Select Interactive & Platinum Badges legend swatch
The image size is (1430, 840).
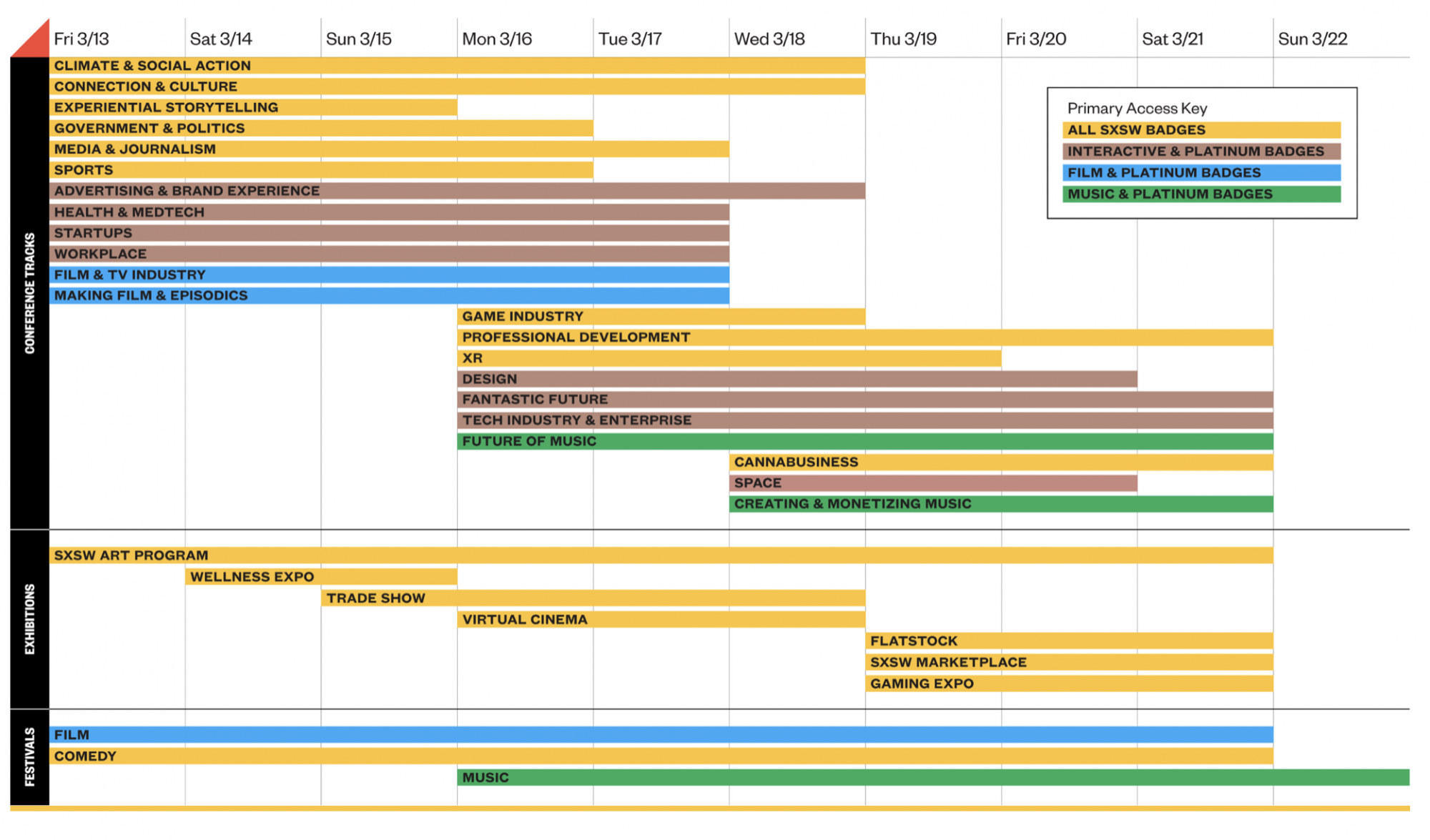[1201, 152]
